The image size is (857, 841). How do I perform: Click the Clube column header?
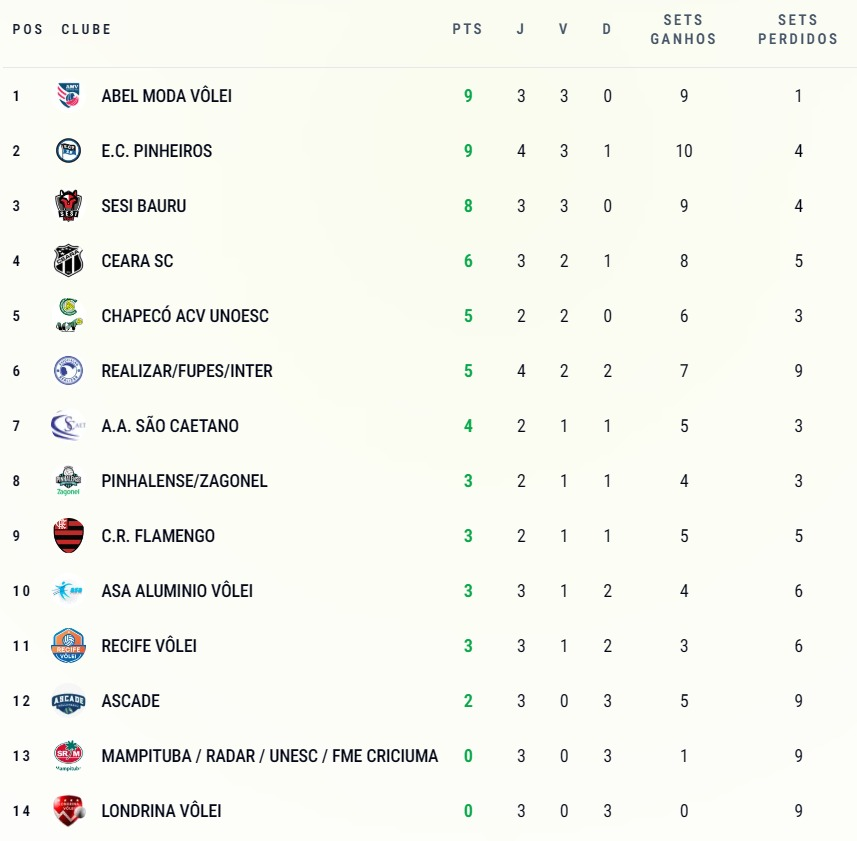click(86, 29)
